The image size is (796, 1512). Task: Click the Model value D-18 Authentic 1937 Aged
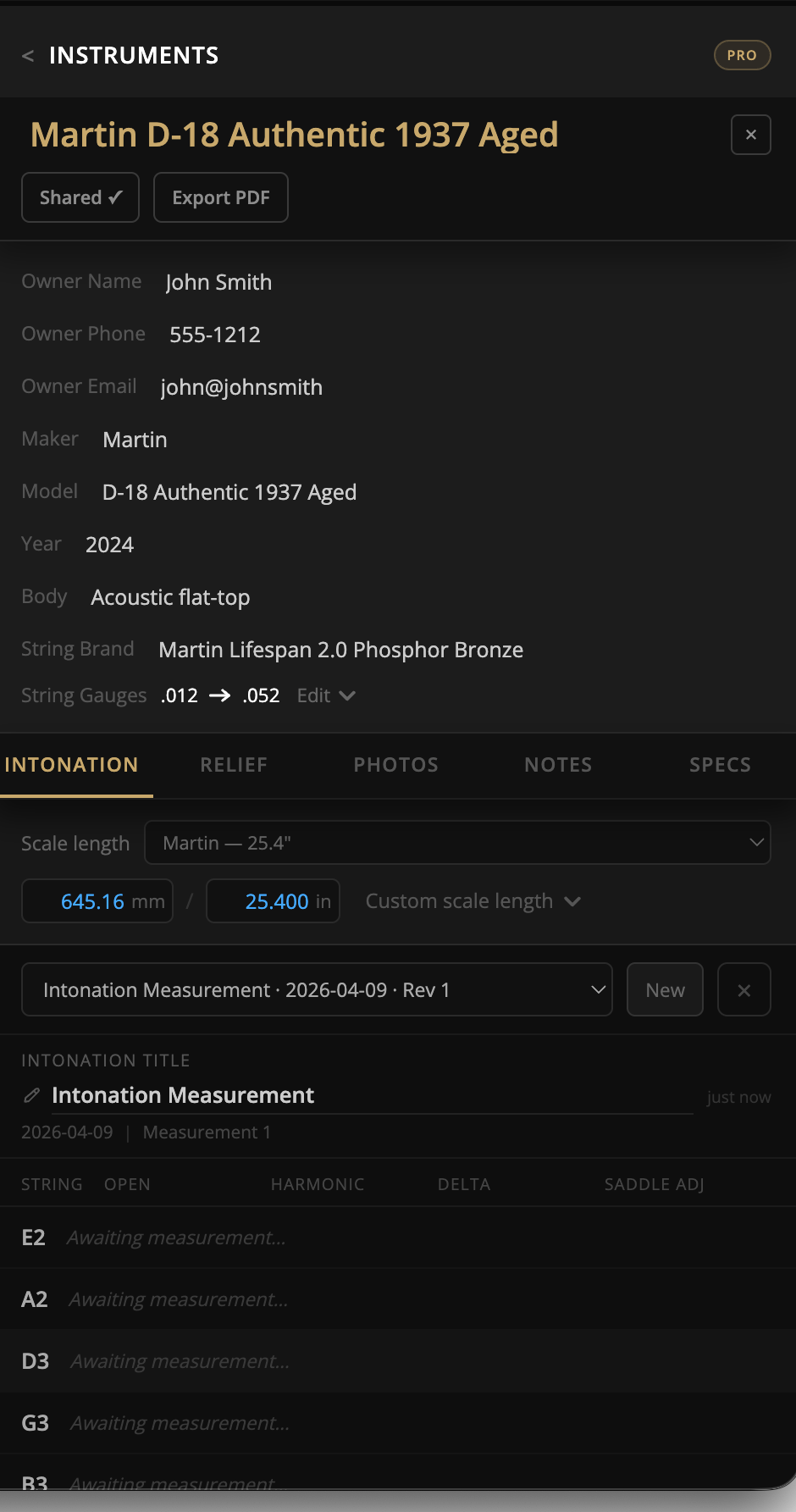click(x=229, y=492)
